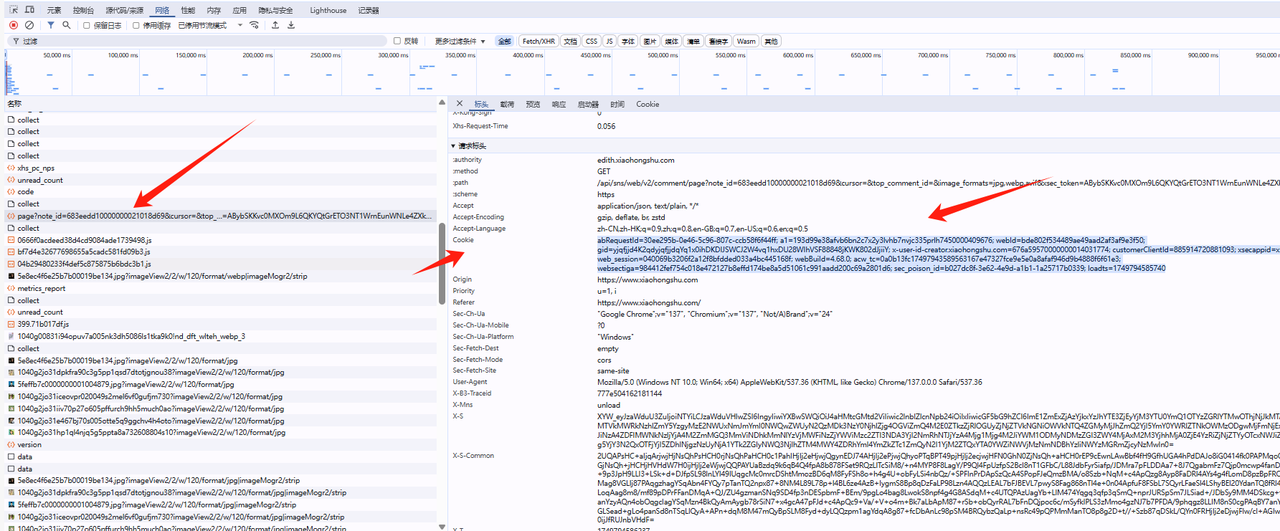
Task: Open the 响应 tab in request details
Action: click(x=558, y=104)
